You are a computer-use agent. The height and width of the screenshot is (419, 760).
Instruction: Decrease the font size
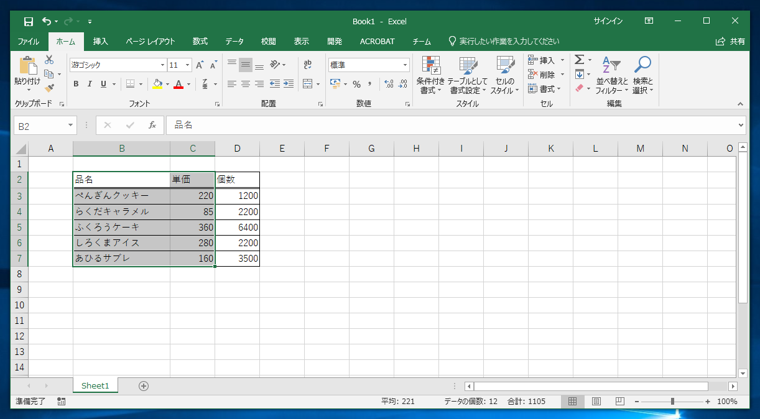(213, 64)
